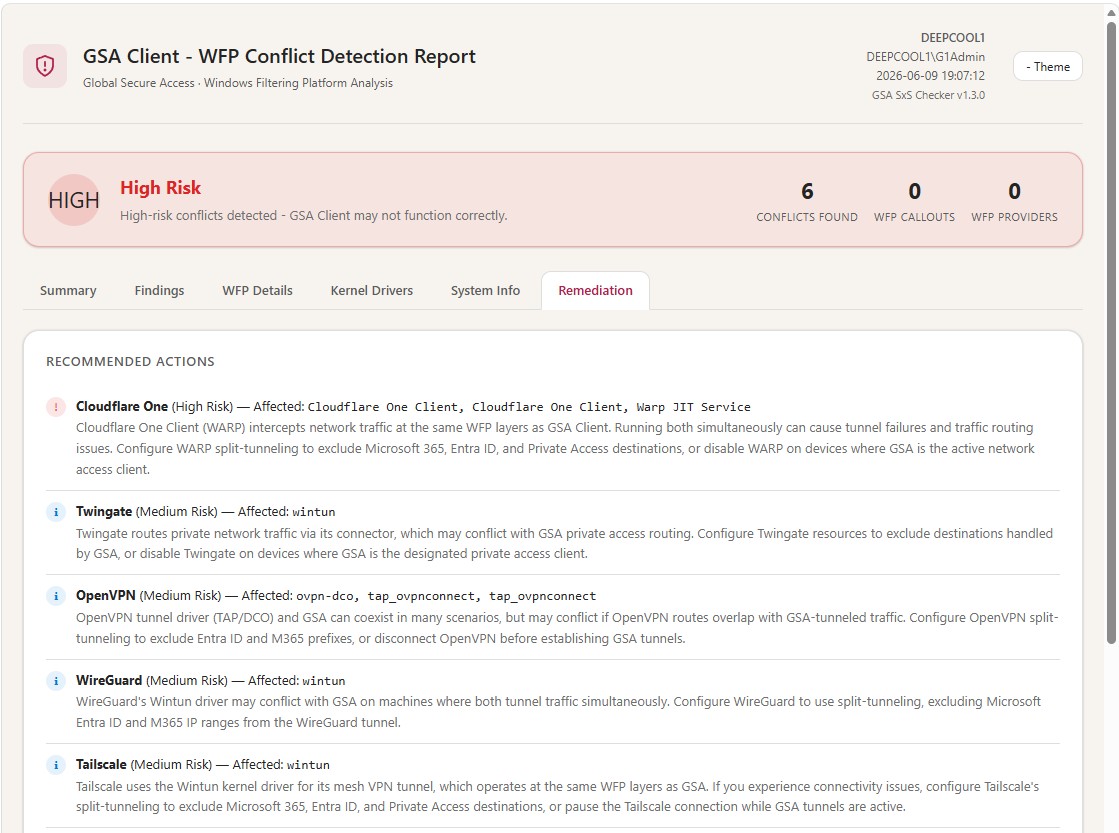Show the Kernel Drivers tab
1119x833 pixels.
372,291
